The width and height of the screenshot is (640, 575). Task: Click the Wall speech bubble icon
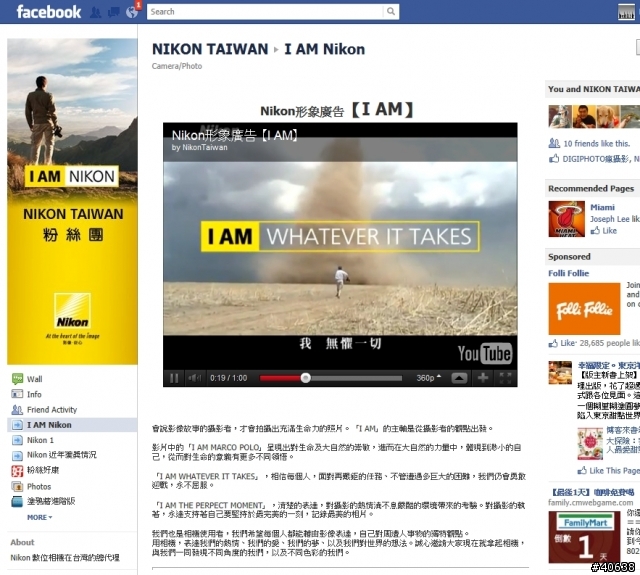[x=17, y=379]
